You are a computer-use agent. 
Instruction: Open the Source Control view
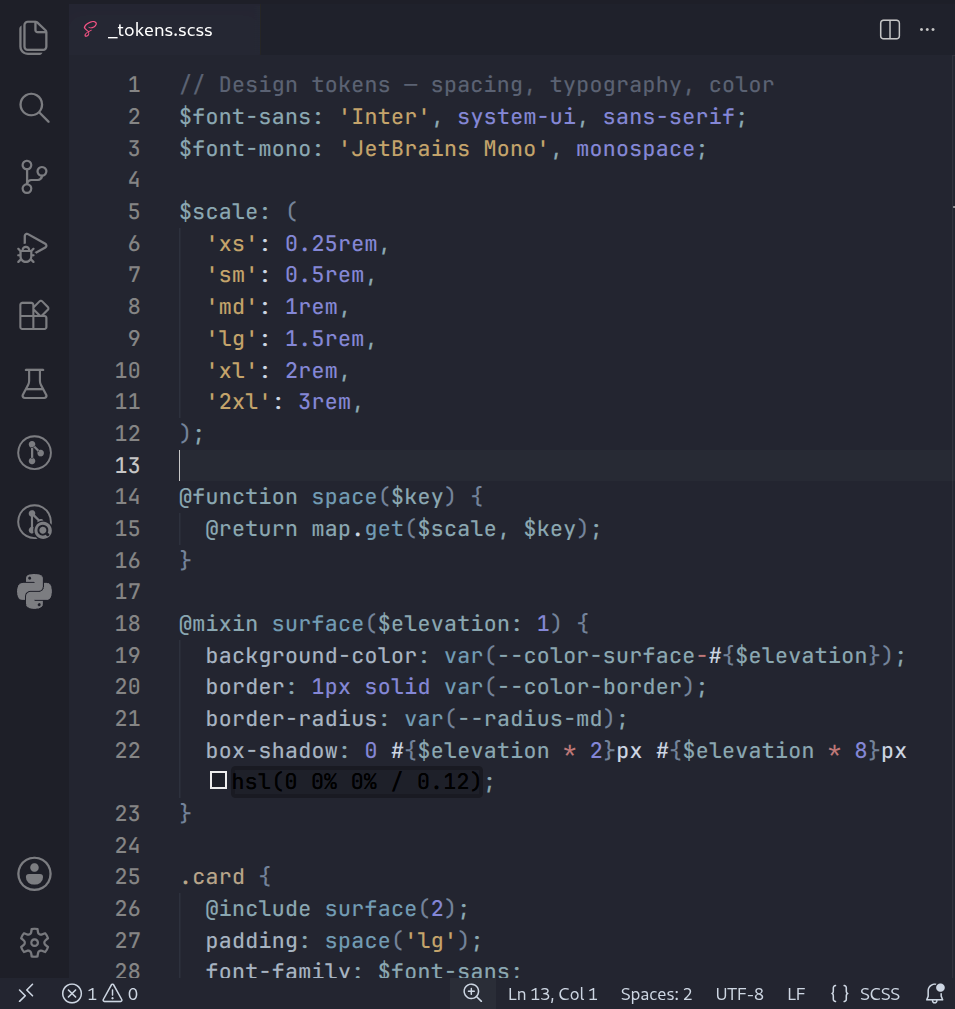[x=33, y=177]
